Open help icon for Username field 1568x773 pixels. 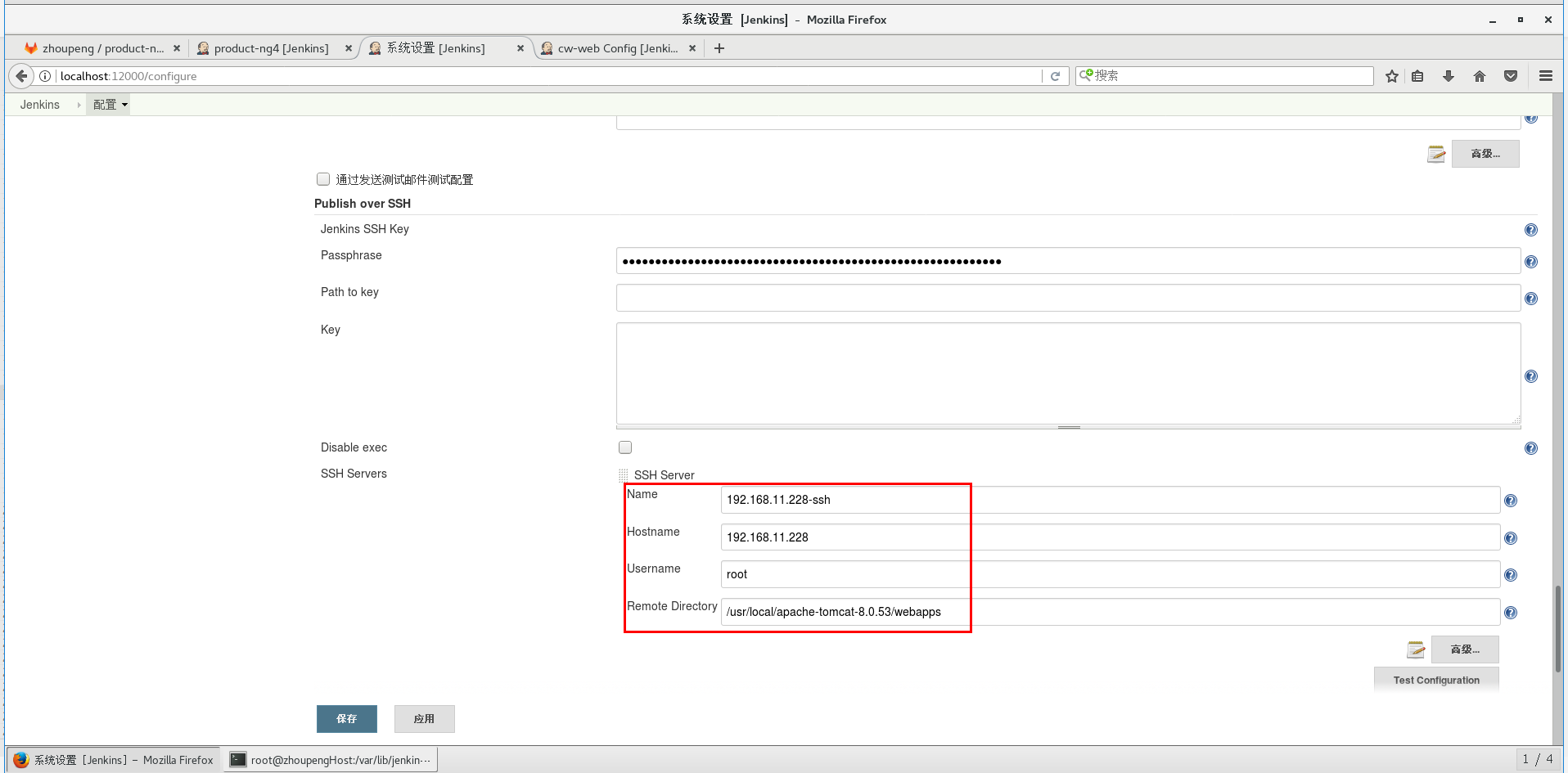click(x=1510, y=575)
